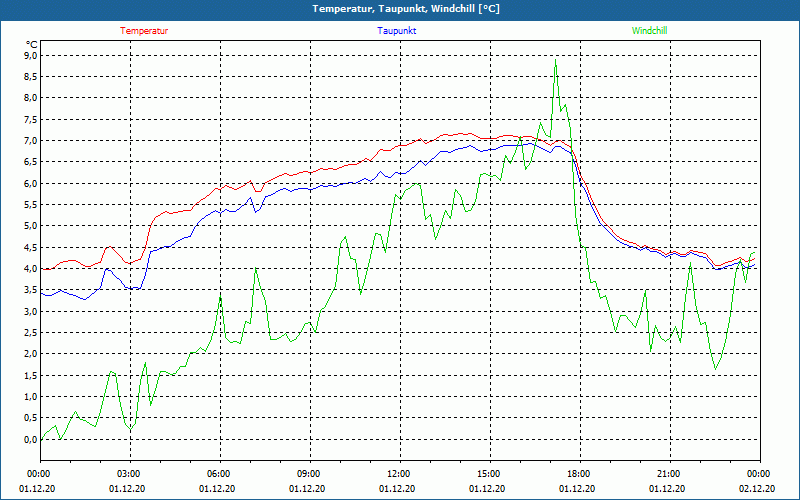Click the 8,5 y-axis value
This screenshot has width=800, height=500.
click(x=31, y=77)
